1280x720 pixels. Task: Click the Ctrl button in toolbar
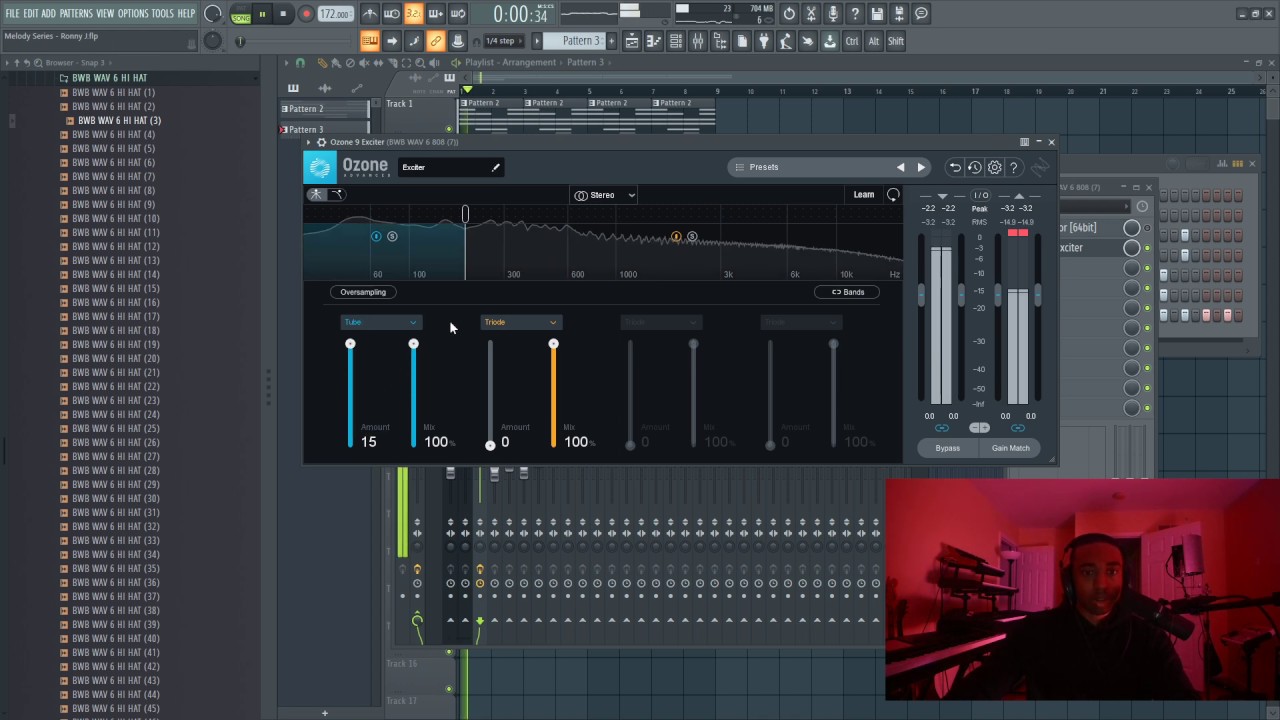point(852,41)
